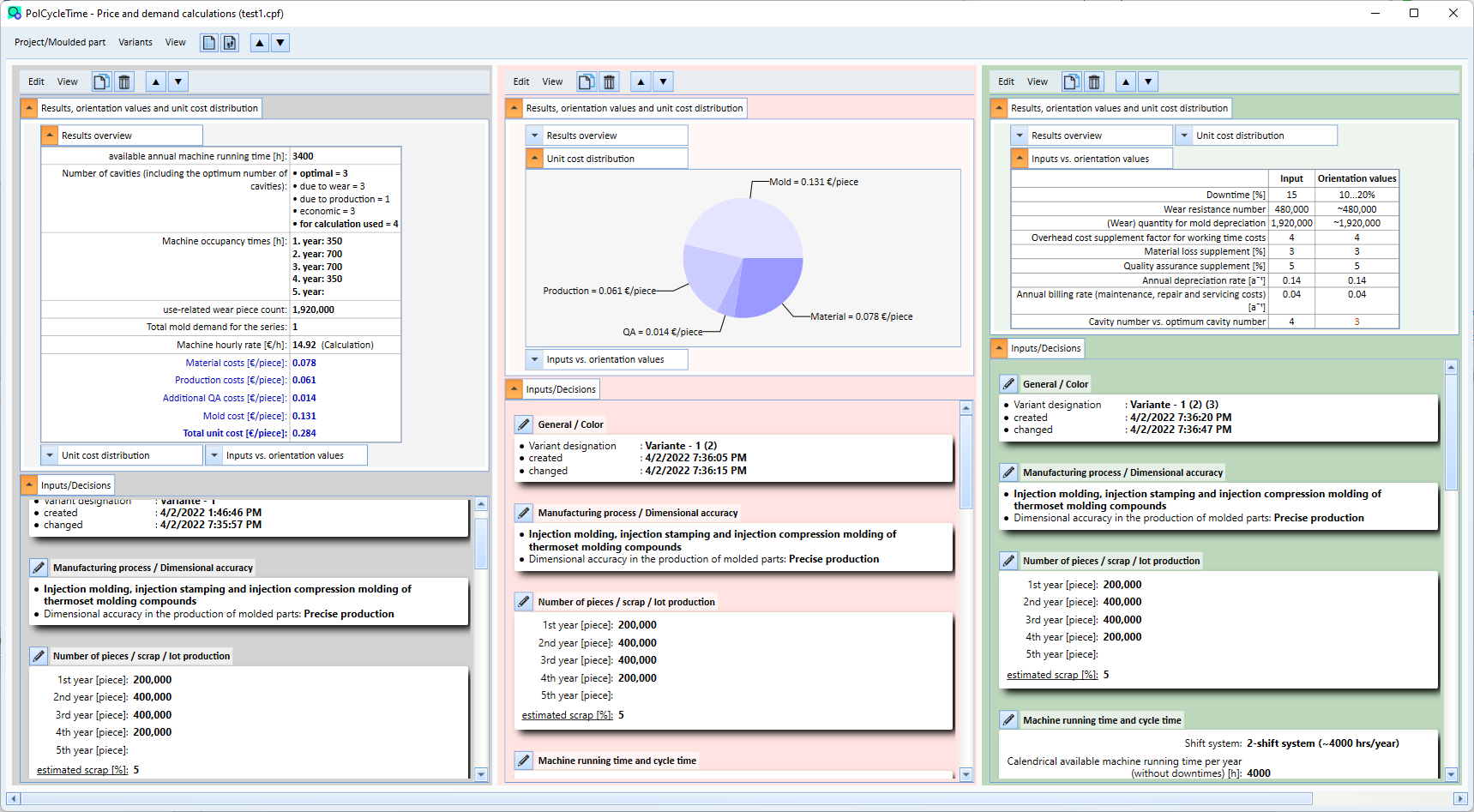The width and height of the screenshot is (1474, 812).
Task: Edit Manufacturing process section in left panel
Action: point(39,568)
